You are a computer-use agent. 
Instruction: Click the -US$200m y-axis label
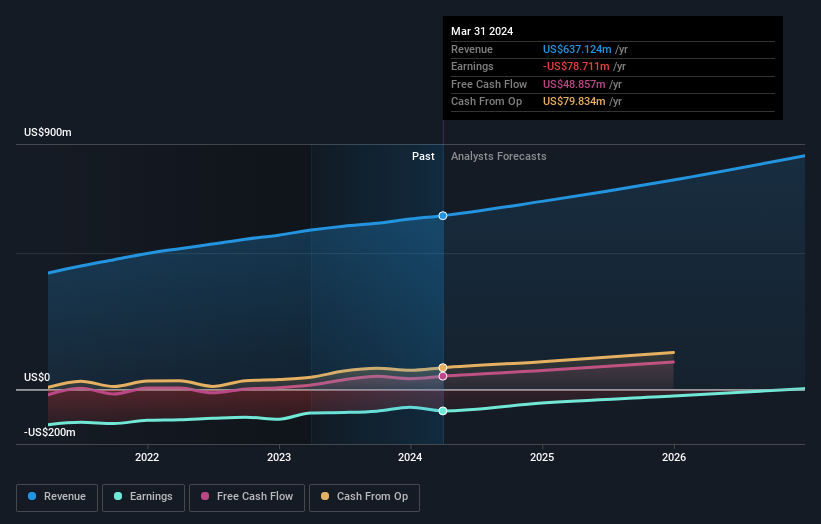(x=50, y=432)
